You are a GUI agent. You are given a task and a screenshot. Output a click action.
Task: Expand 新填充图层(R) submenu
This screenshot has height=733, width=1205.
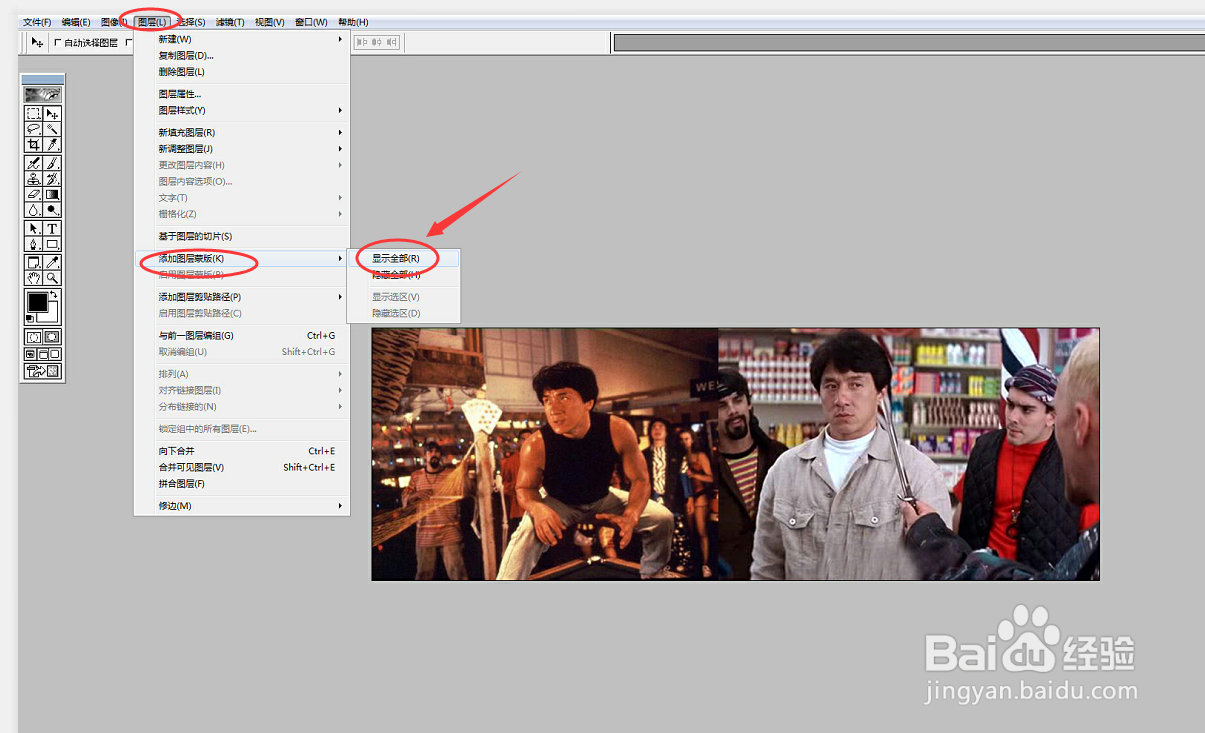242,132
